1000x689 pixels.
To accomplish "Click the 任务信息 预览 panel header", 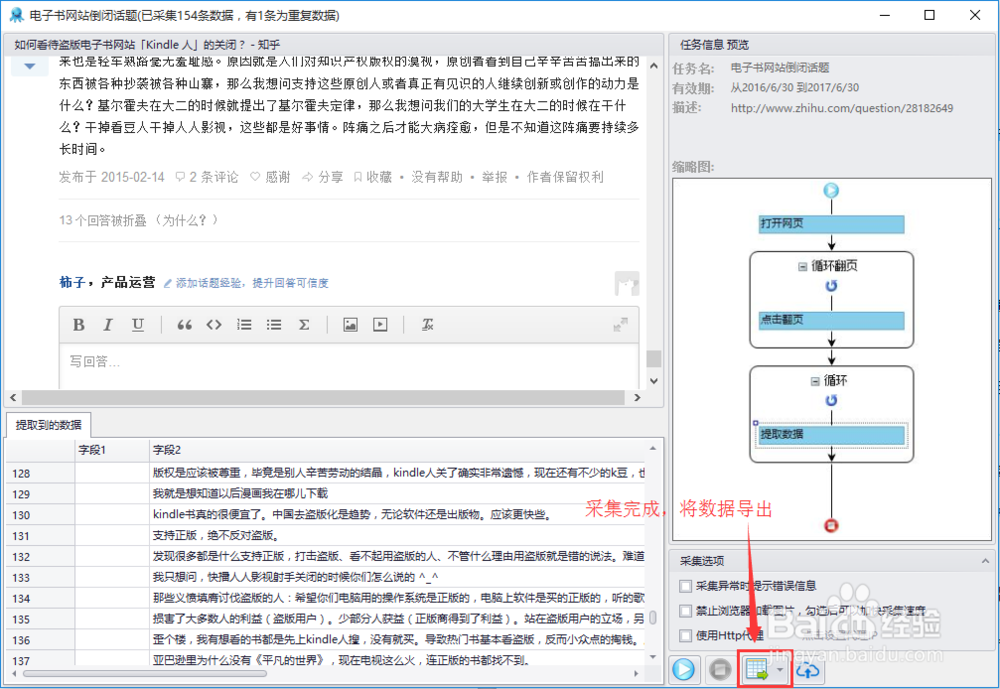I will [714, 45].
